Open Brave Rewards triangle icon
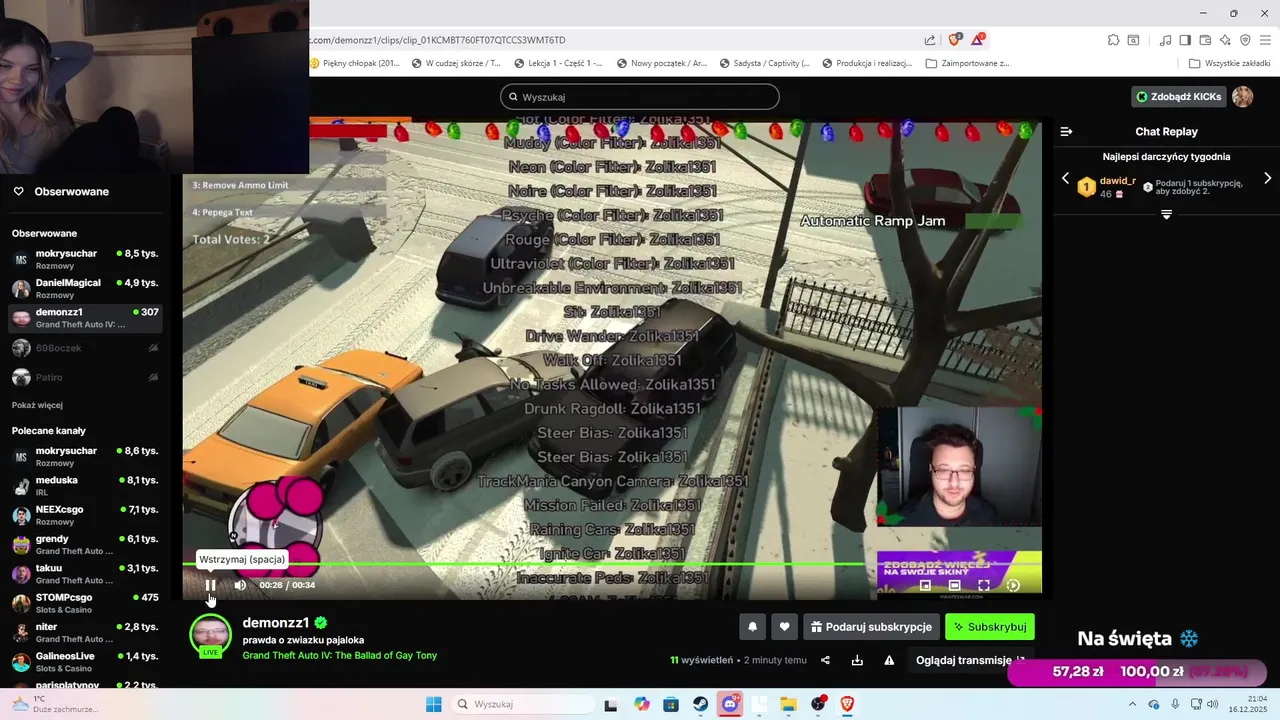The width and height of the screenshot is (1280, 720). click(978, 40)
